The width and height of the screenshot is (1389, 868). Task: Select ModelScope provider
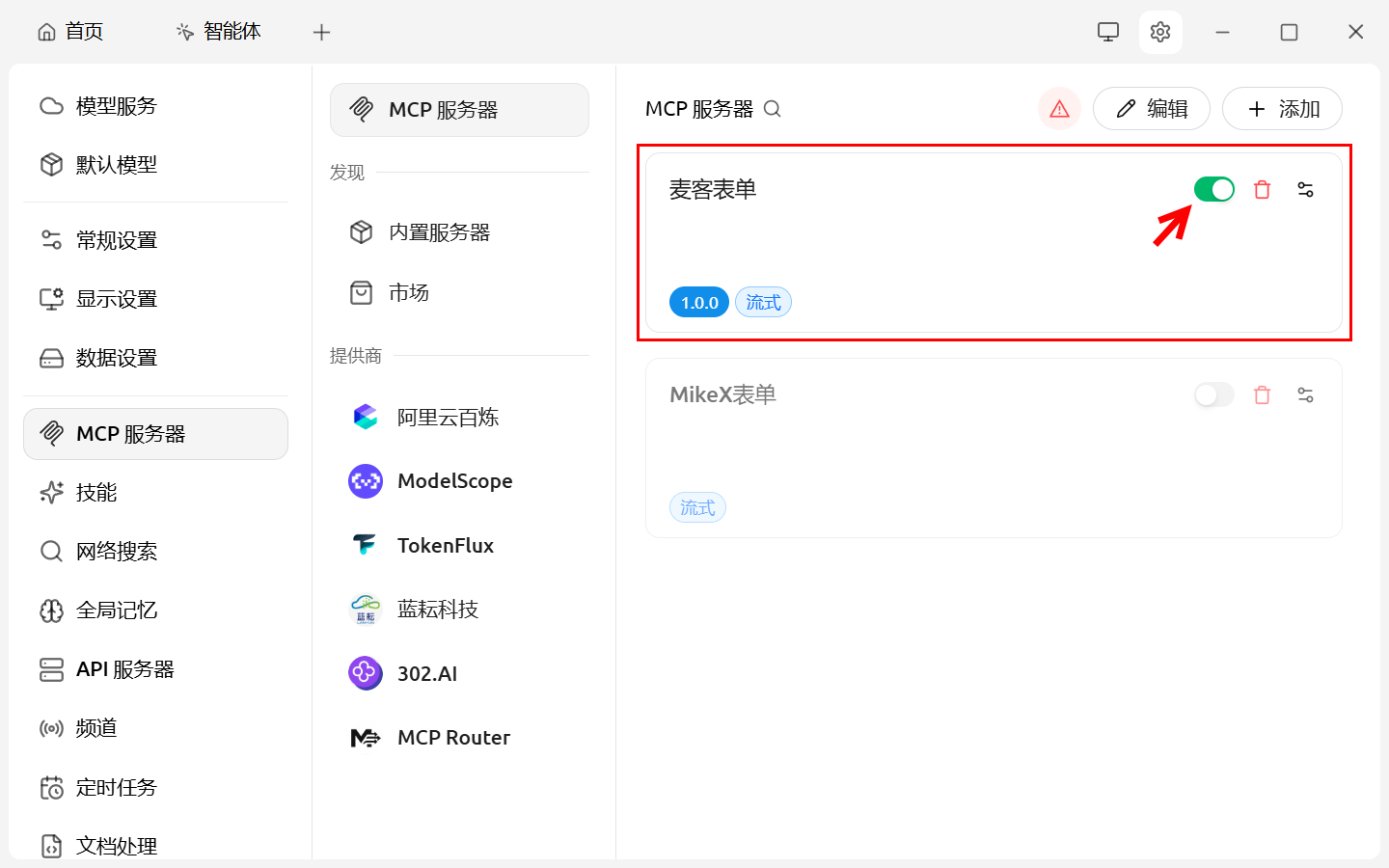point(454,481)
